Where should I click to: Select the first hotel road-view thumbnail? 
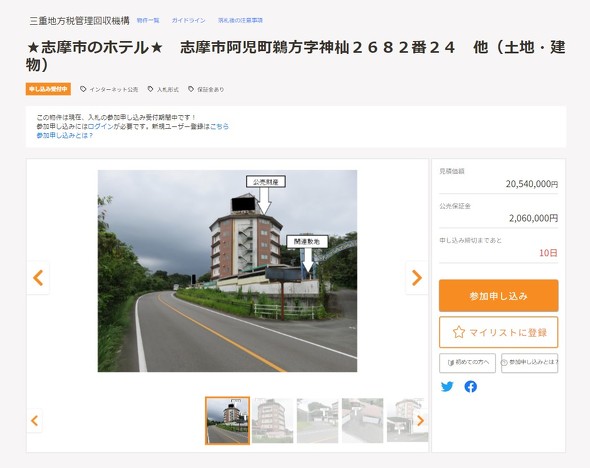click(227, 421)
